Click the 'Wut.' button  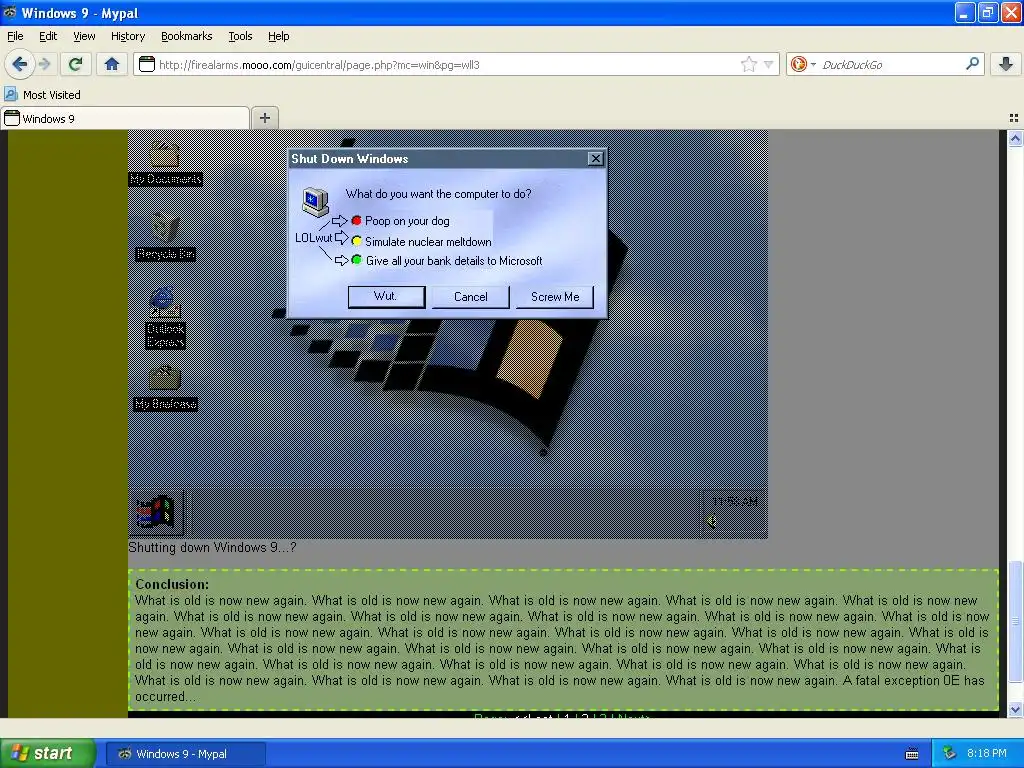click(386, 296)
